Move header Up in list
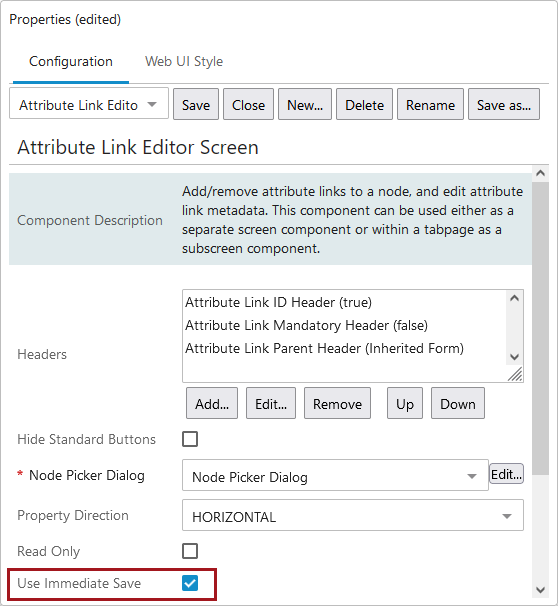The image size is (558, 606). pos(405,403)
